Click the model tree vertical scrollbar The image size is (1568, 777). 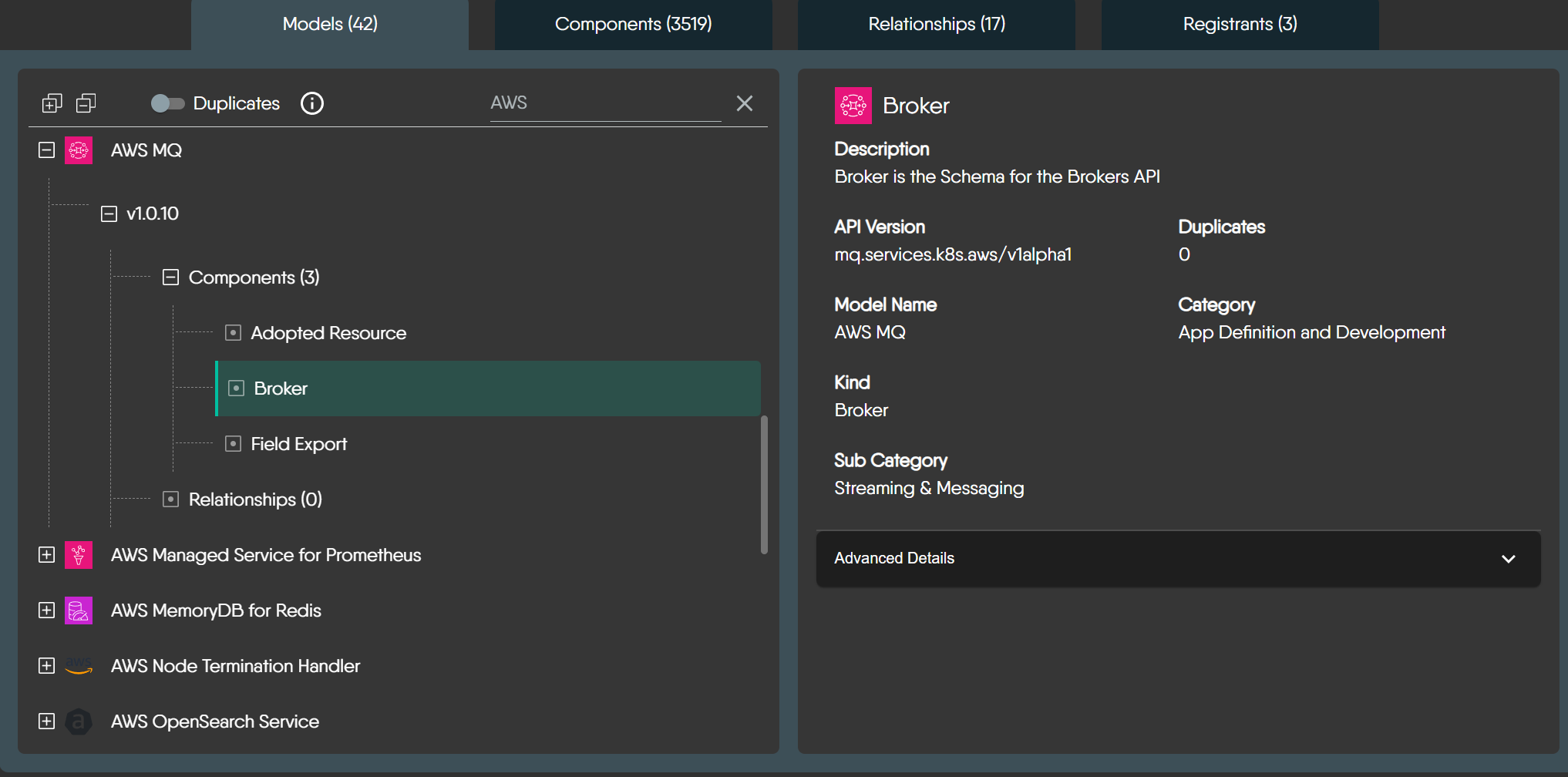[764, 484]
